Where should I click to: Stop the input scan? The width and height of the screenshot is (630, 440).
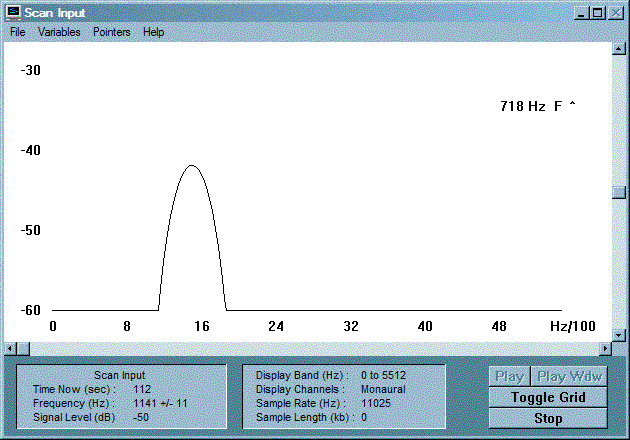point(548,418)
